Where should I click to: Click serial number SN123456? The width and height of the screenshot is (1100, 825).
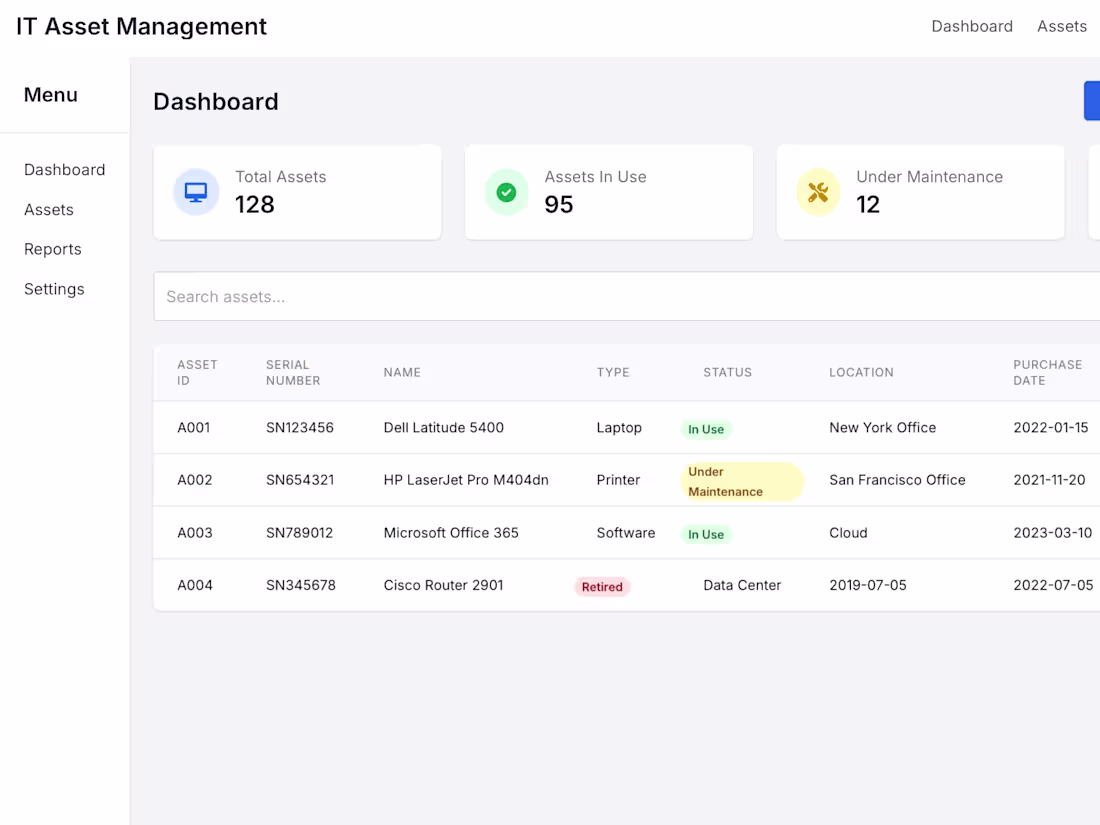pyautogui.click(x=300, y=428)
